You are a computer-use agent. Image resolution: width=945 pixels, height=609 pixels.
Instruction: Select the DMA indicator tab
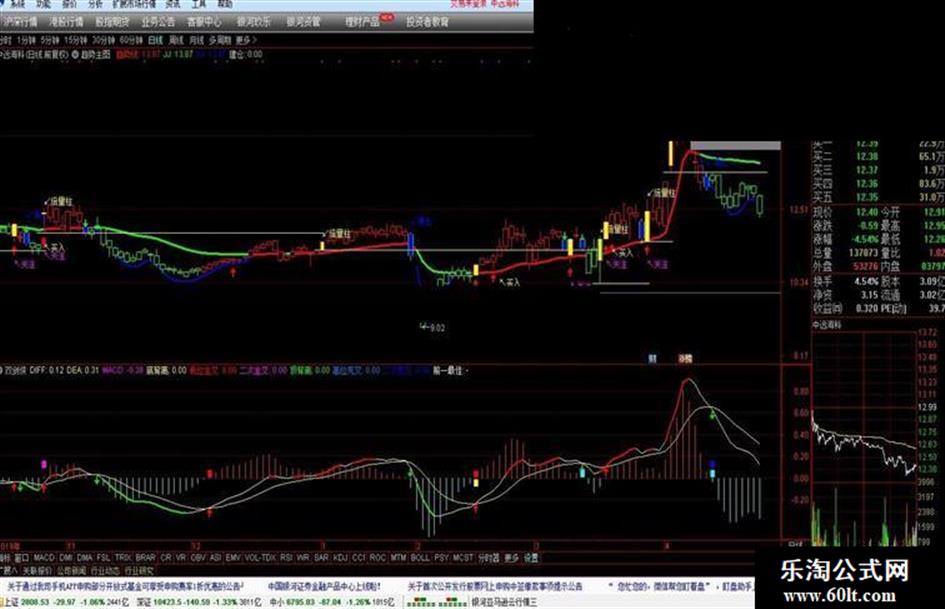pos(85,558)
